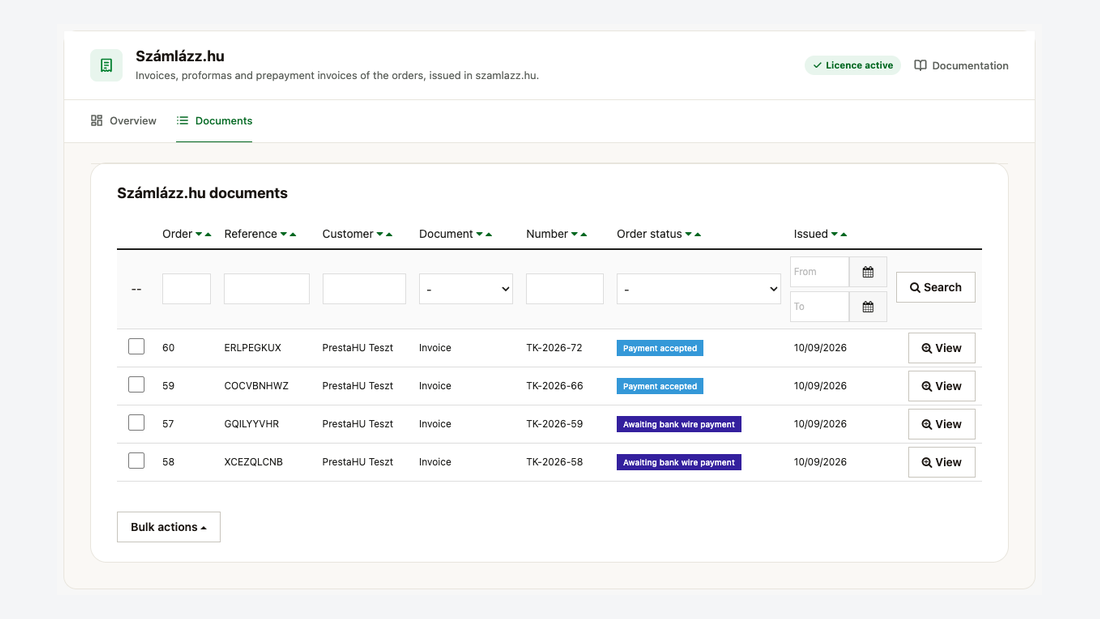Click Payment accepted badge for order 60
This screenshot has width=1100, height=619.
660,348
